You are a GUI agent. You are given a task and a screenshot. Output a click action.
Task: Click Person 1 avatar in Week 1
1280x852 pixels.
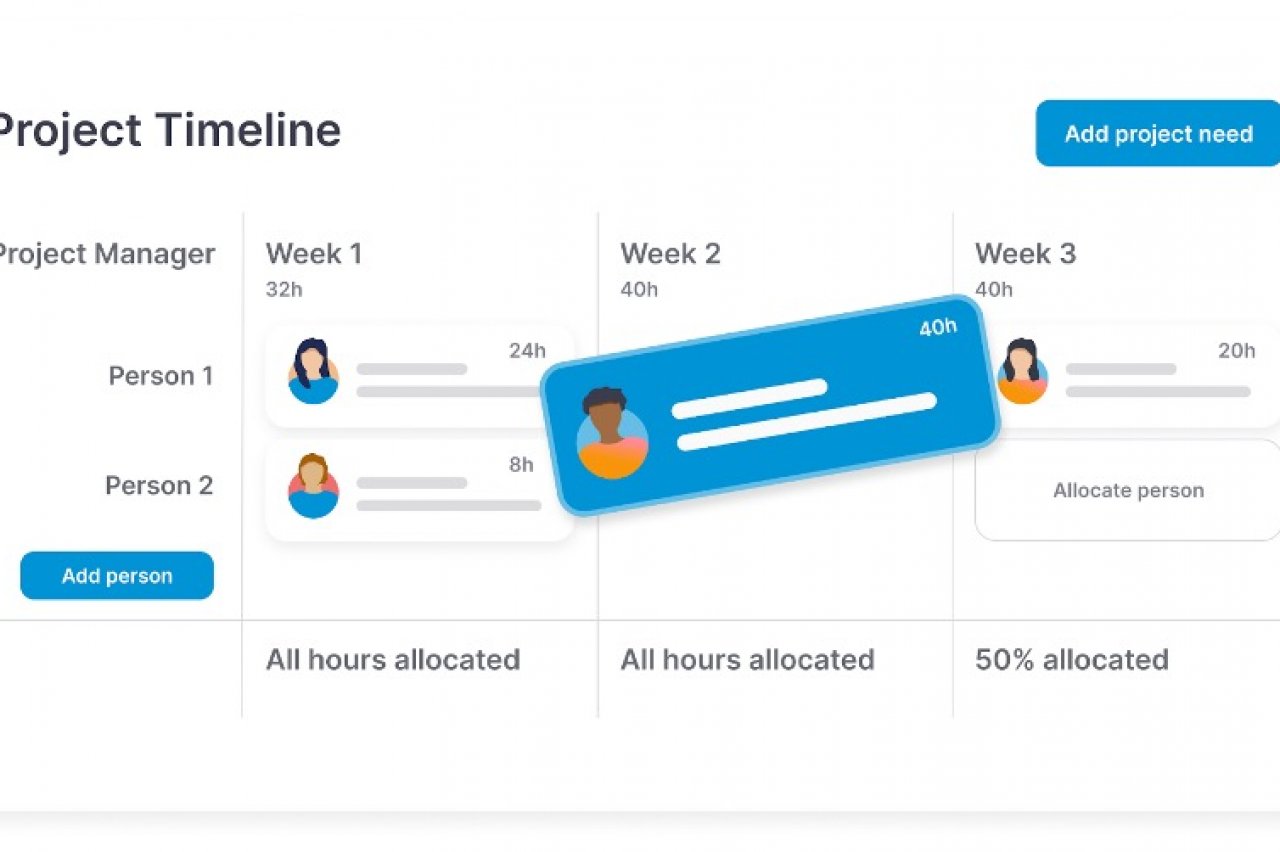[313, 372]
